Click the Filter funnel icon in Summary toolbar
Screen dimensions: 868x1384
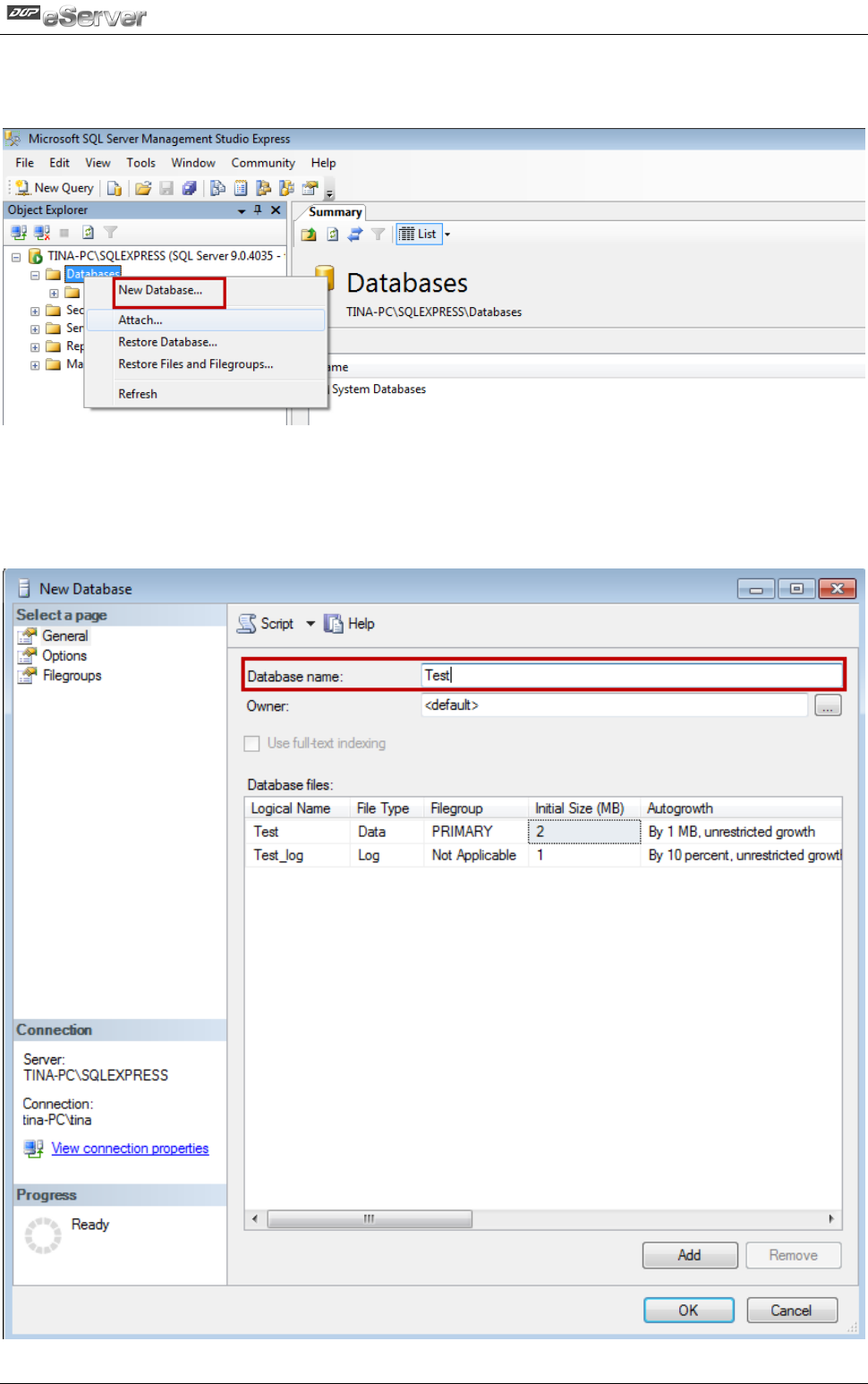(379, 235)
